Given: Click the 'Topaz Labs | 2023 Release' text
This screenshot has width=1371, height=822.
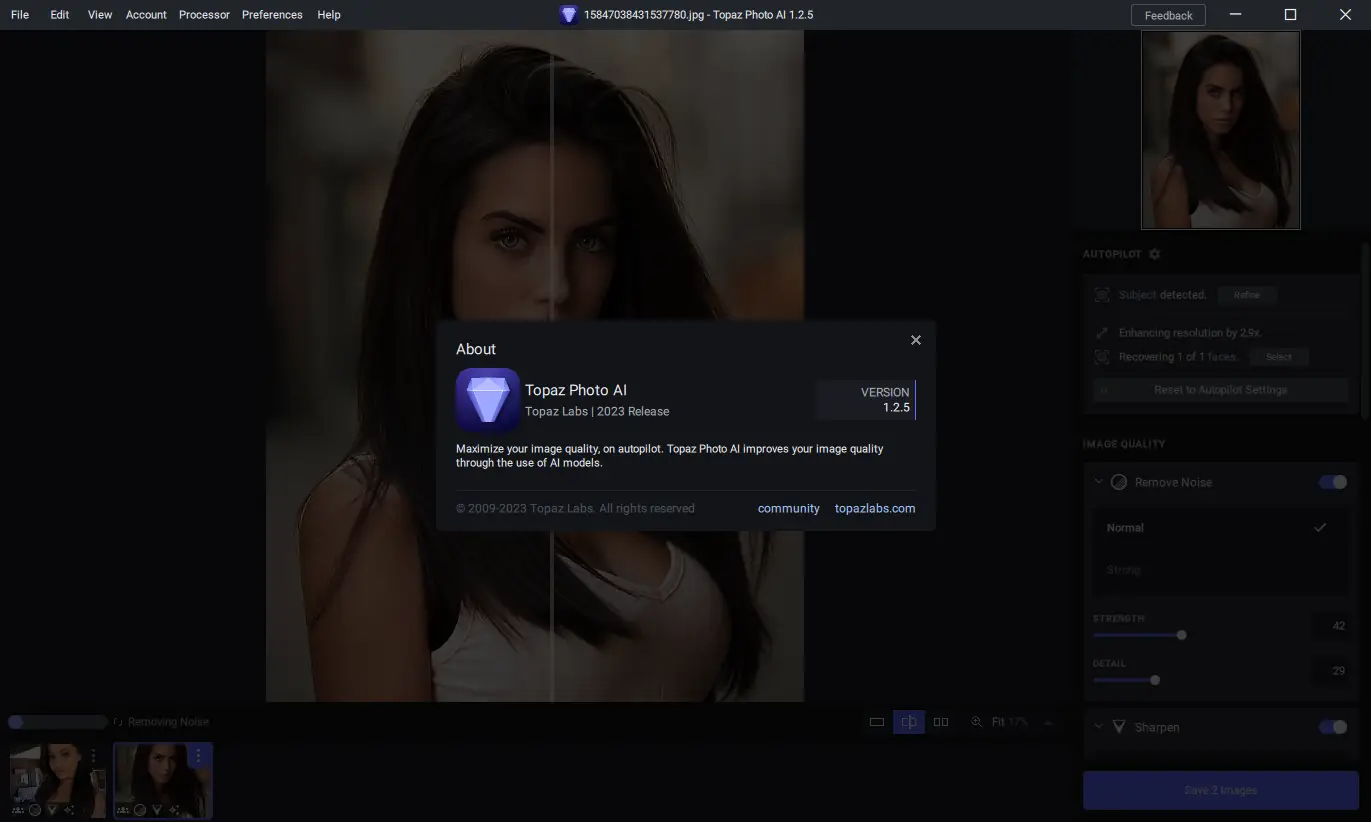Looking at the screenshot, I should point(597,411).
